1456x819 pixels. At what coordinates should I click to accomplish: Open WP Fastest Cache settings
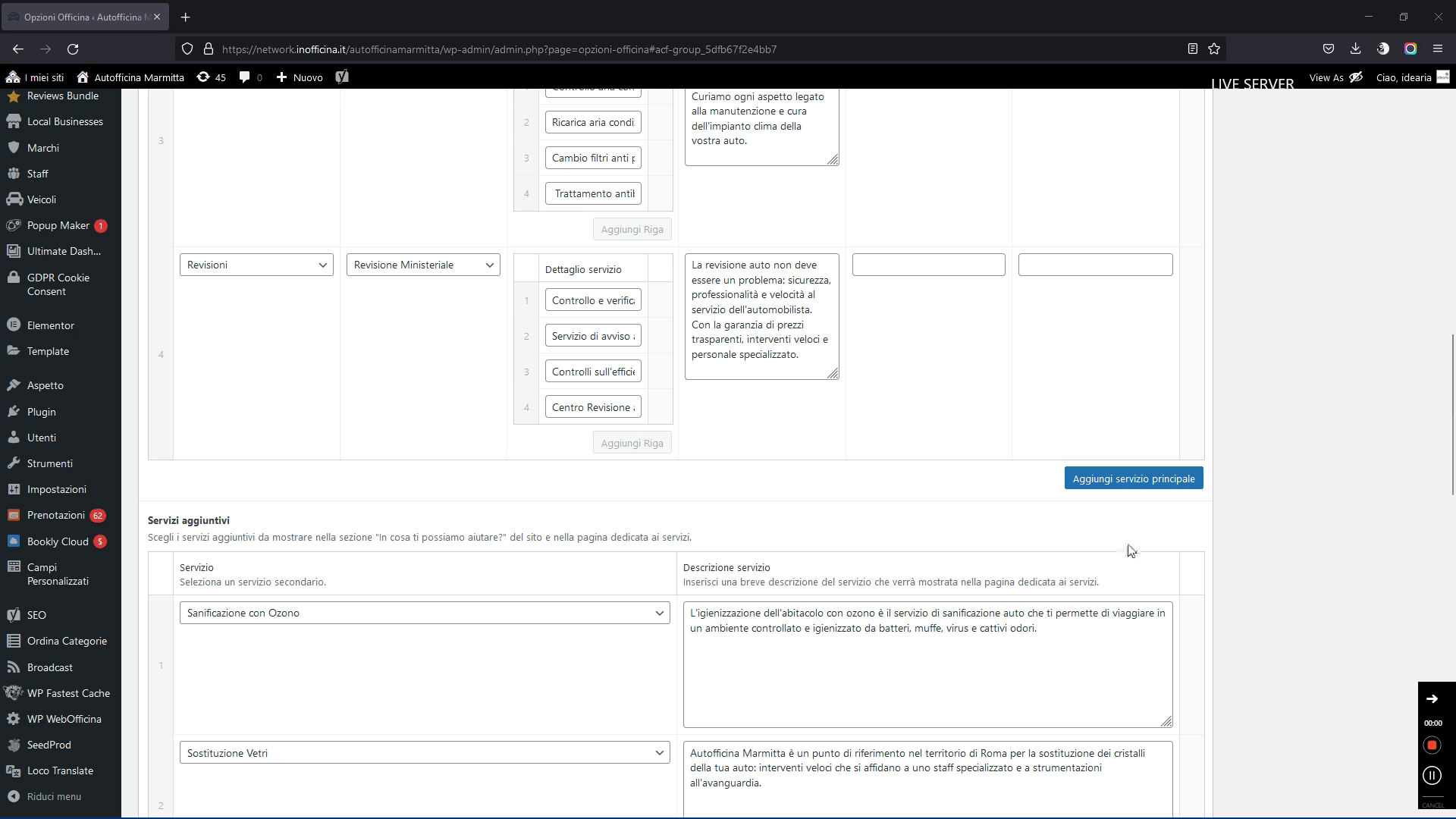pos(68,693)
